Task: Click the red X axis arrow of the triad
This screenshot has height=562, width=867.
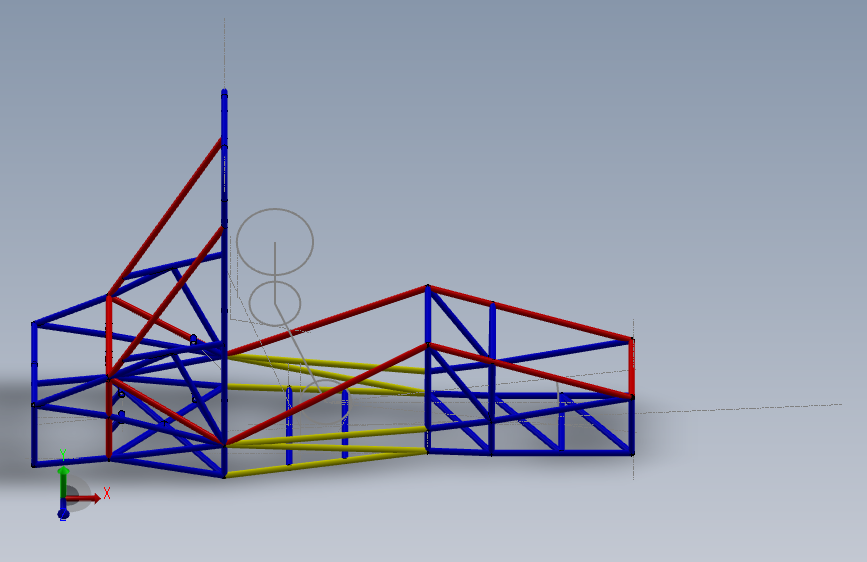Action: 83,498
